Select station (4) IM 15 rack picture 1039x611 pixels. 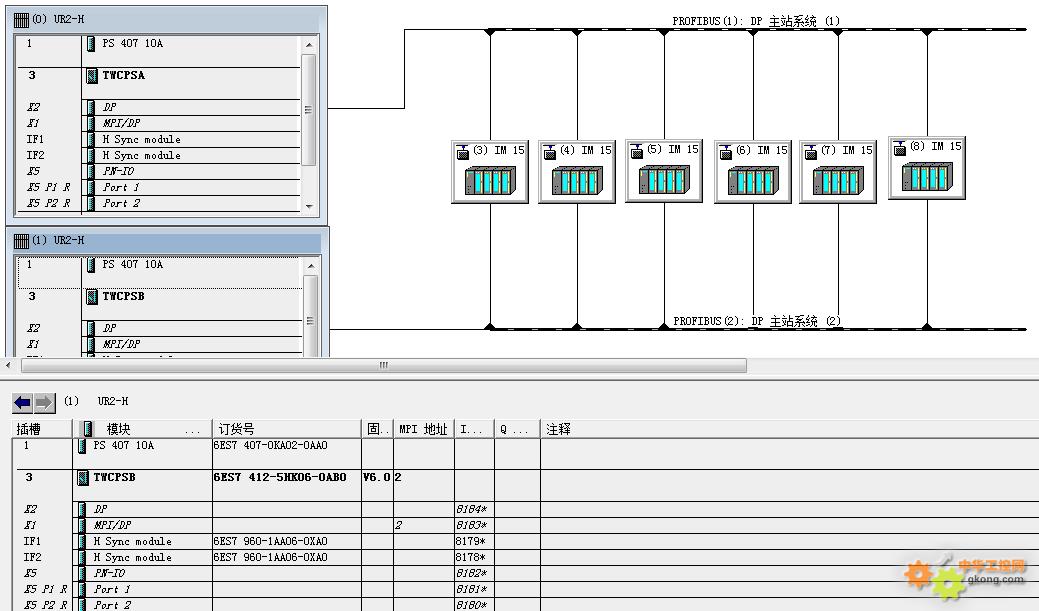coord(577,180)
